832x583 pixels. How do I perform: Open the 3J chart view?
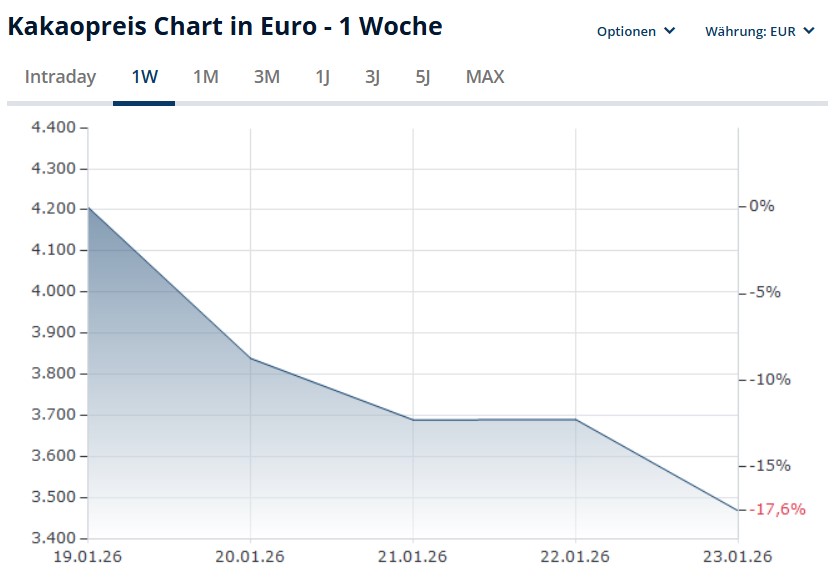click(x=372, y=77)
